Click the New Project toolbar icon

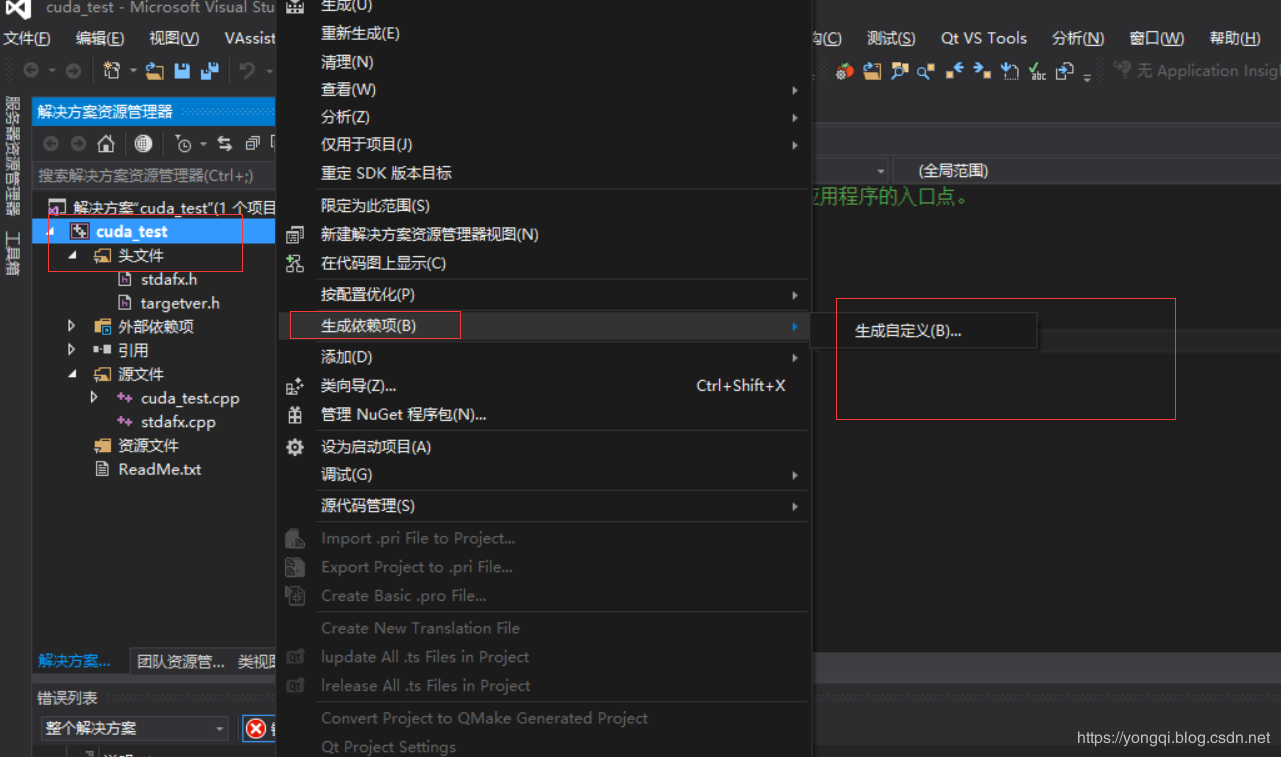pos(112,70)
